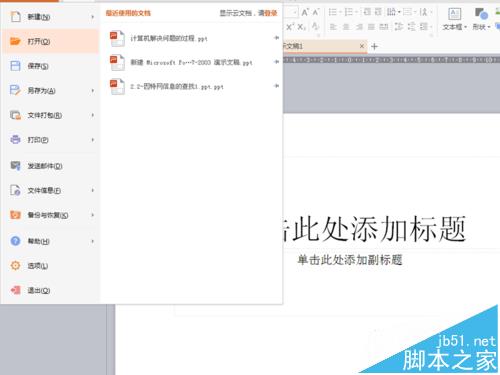Image resolution: width=500 pixels, height=375 pixels.
Task: Close the 演示文稿1 document tab
Action: 362,46
